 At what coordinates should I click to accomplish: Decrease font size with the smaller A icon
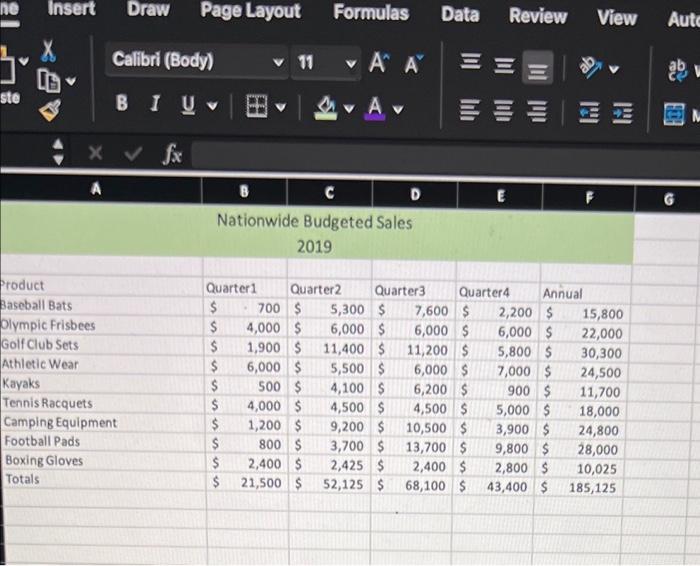coord(414,64)
